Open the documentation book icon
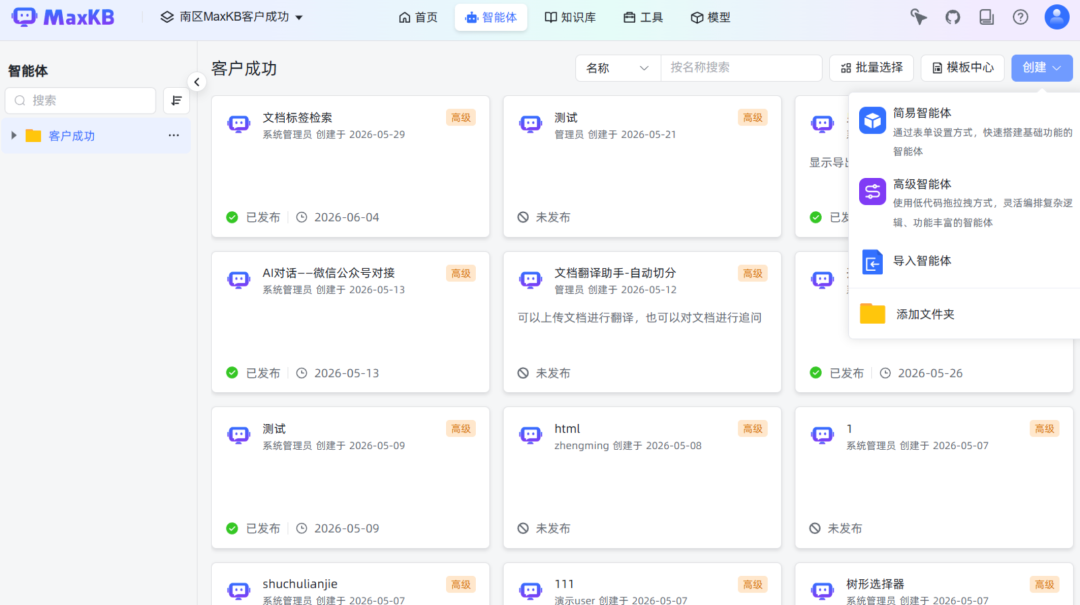 pyautogui.click(x=986, y=17)
